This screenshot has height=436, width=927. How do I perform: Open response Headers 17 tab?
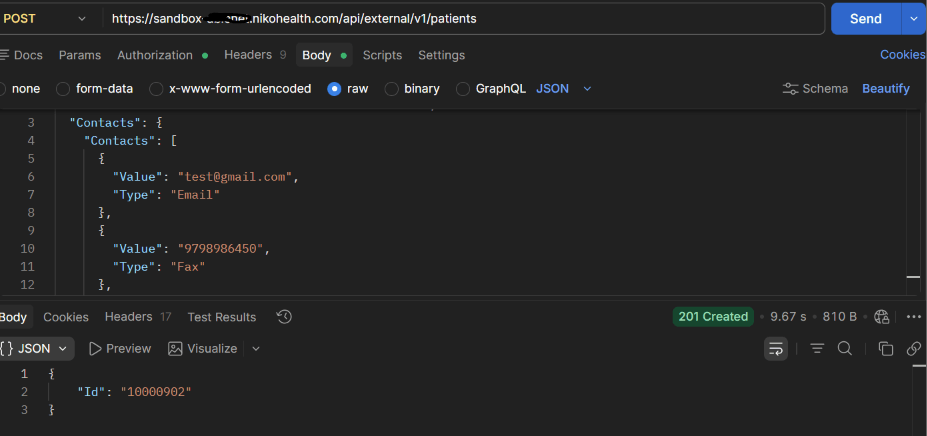[138, 317]
